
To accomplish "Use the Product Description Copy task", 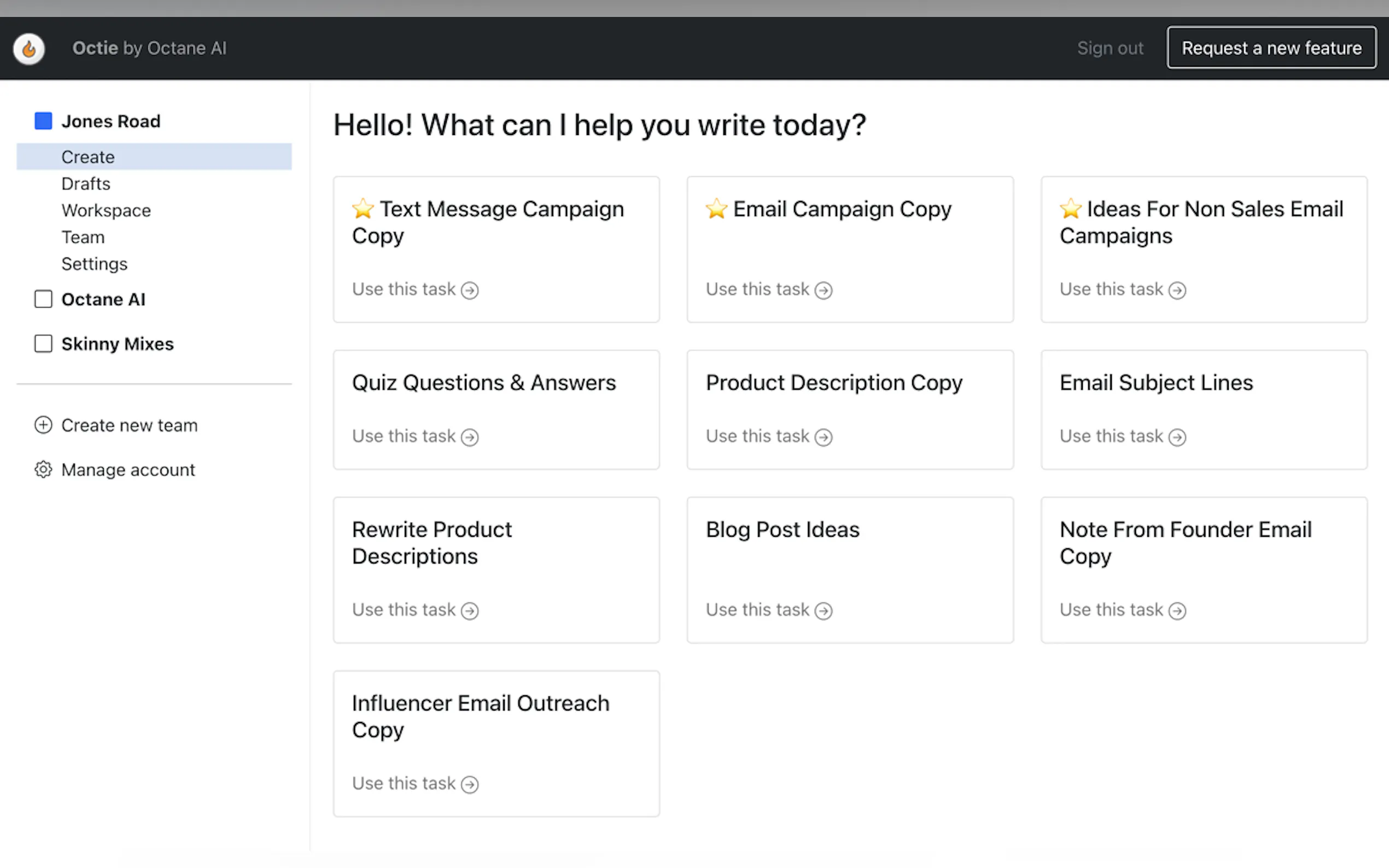I will [x=768, y=436].
